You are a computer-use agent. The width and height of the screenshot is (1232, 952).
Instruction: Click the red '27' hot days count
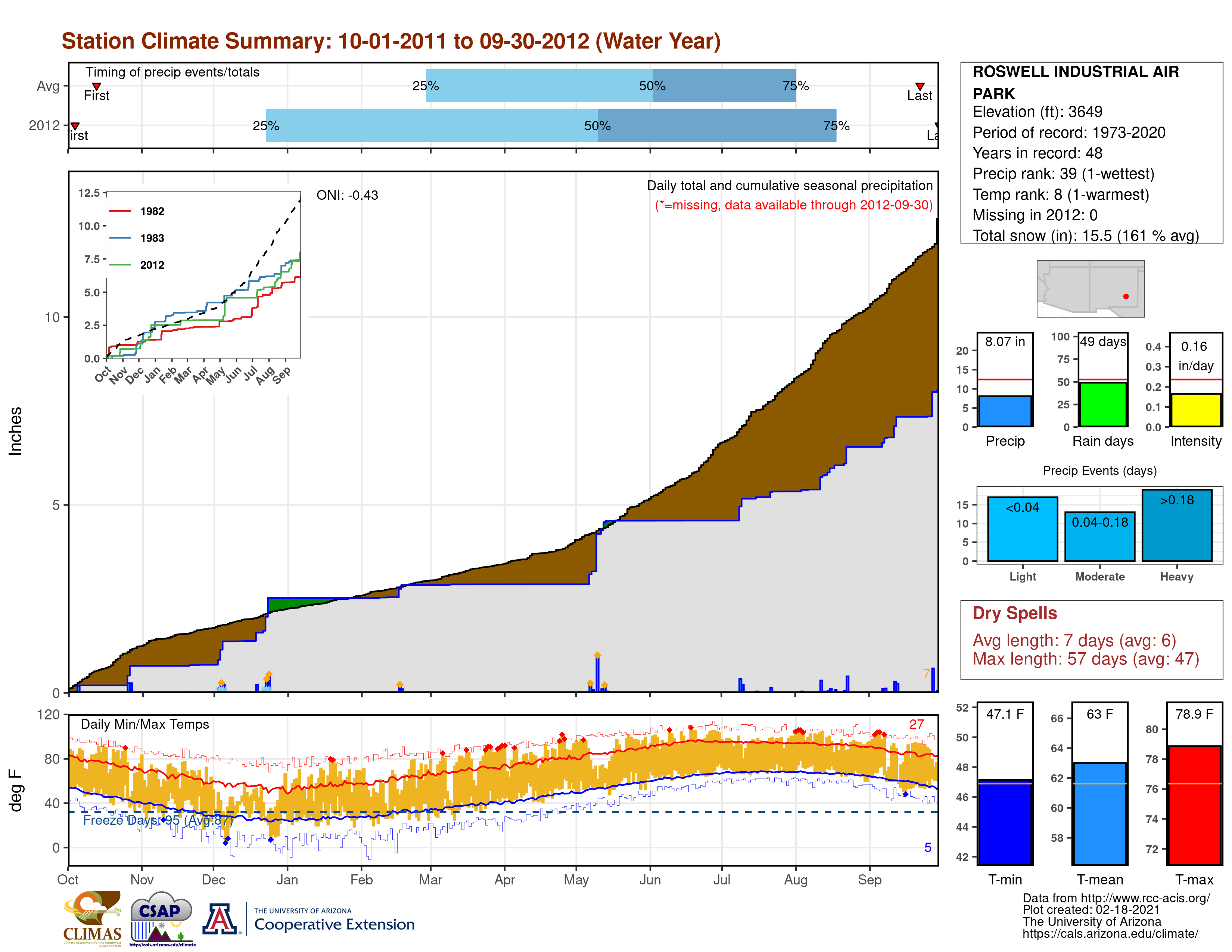pos(917,724)
